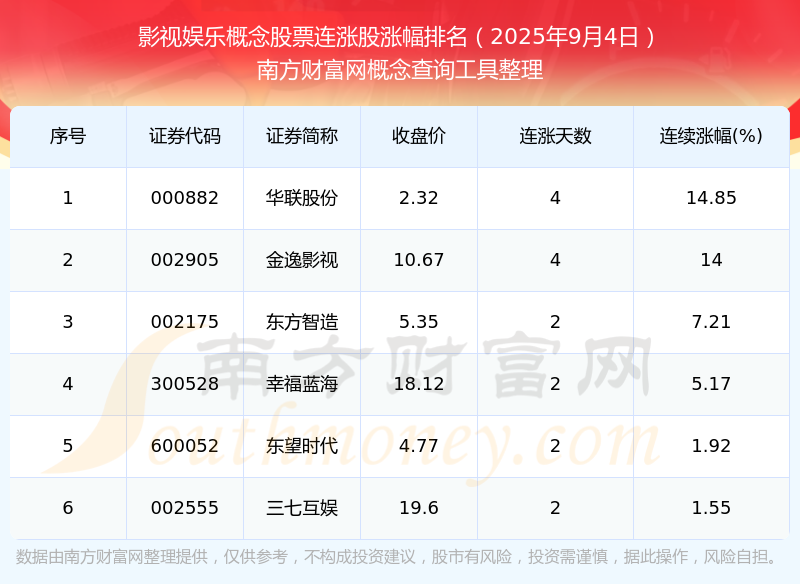Select the 证券代码 column header
The height and width of the screenshot is (584, 800).
point(185,136)
